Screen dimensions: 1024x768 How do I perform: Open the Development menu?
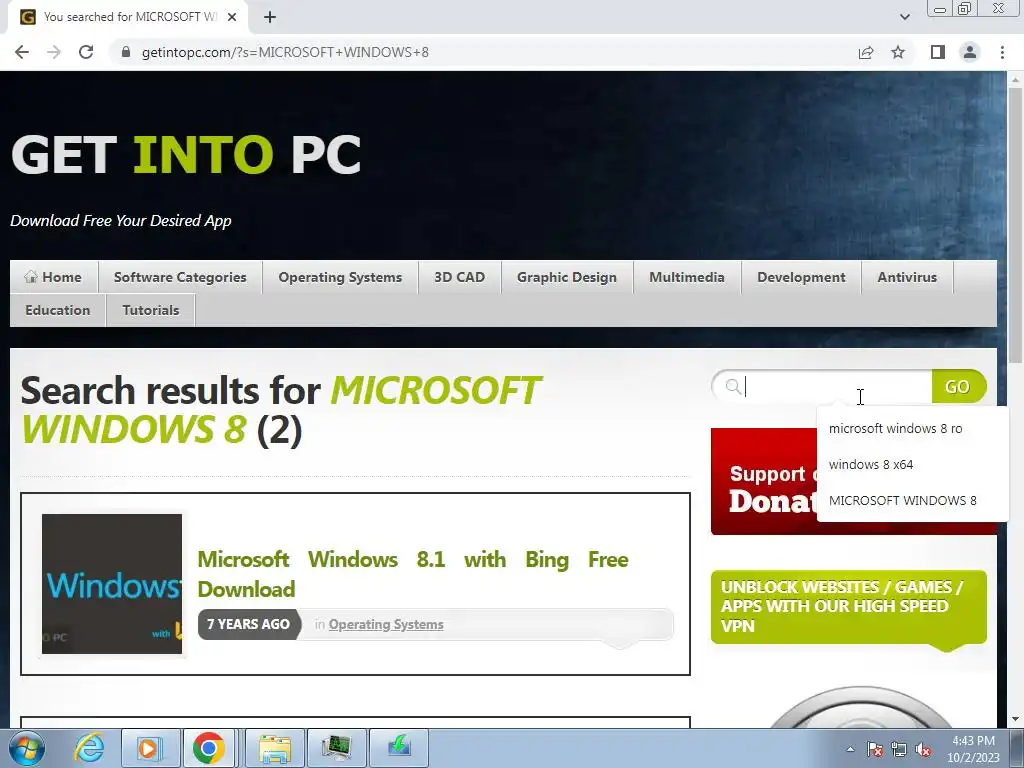click(x=801, y=277)
